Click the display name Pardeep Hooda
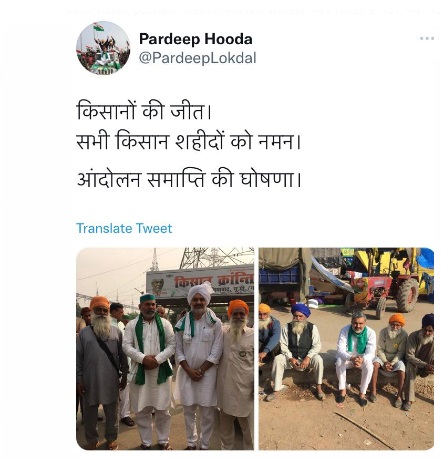 196,39
